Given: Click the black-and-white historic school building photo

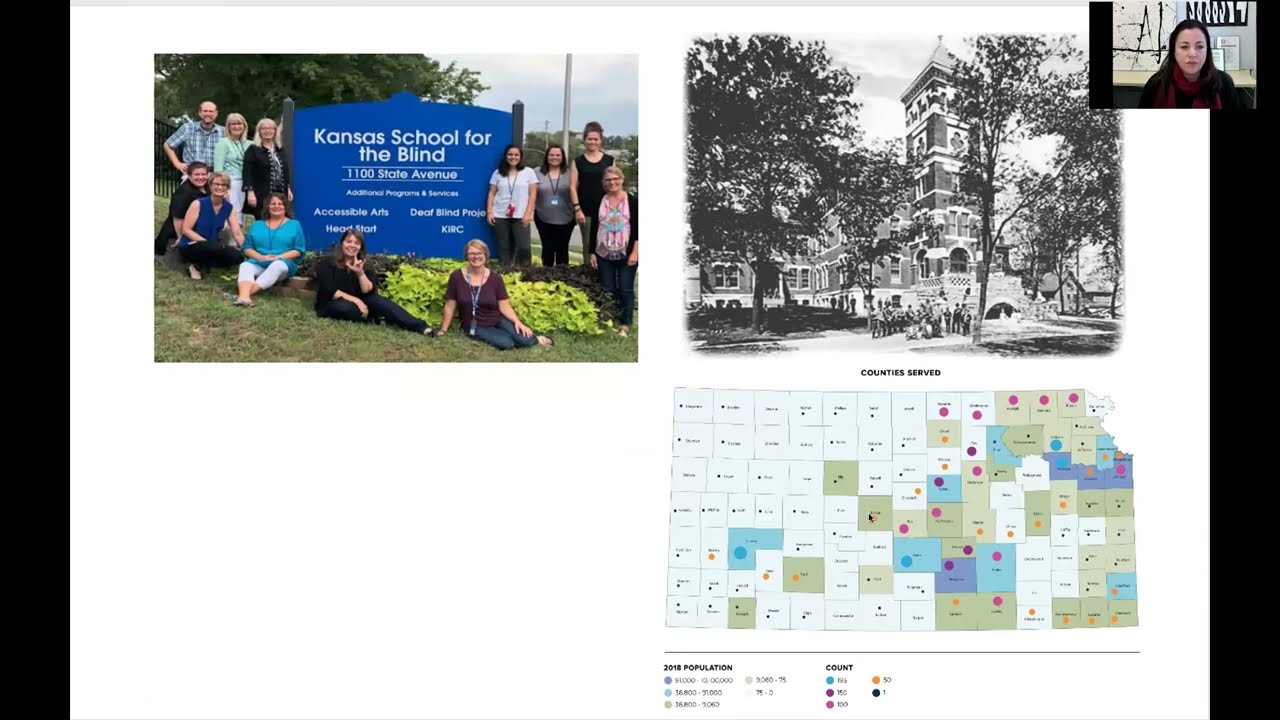Looking at the screenshot, I should pyautogui.click(x=903, y=197).
